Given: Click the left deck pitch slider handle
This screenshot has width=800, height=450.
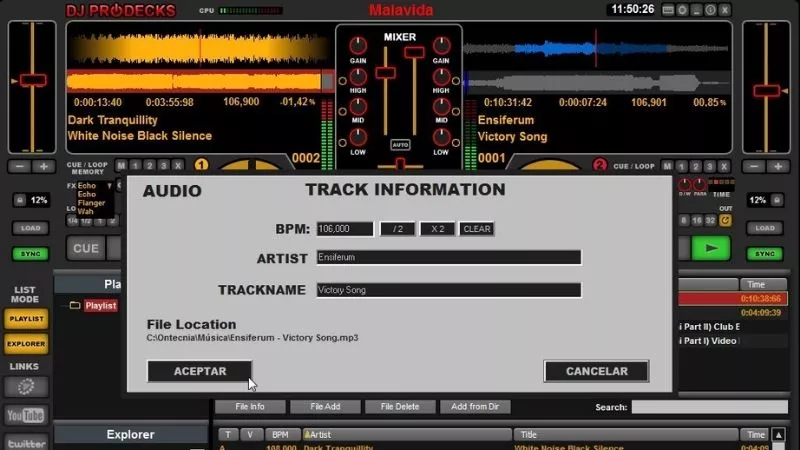Looking at the screenshot, I should (x=33, y=80).
